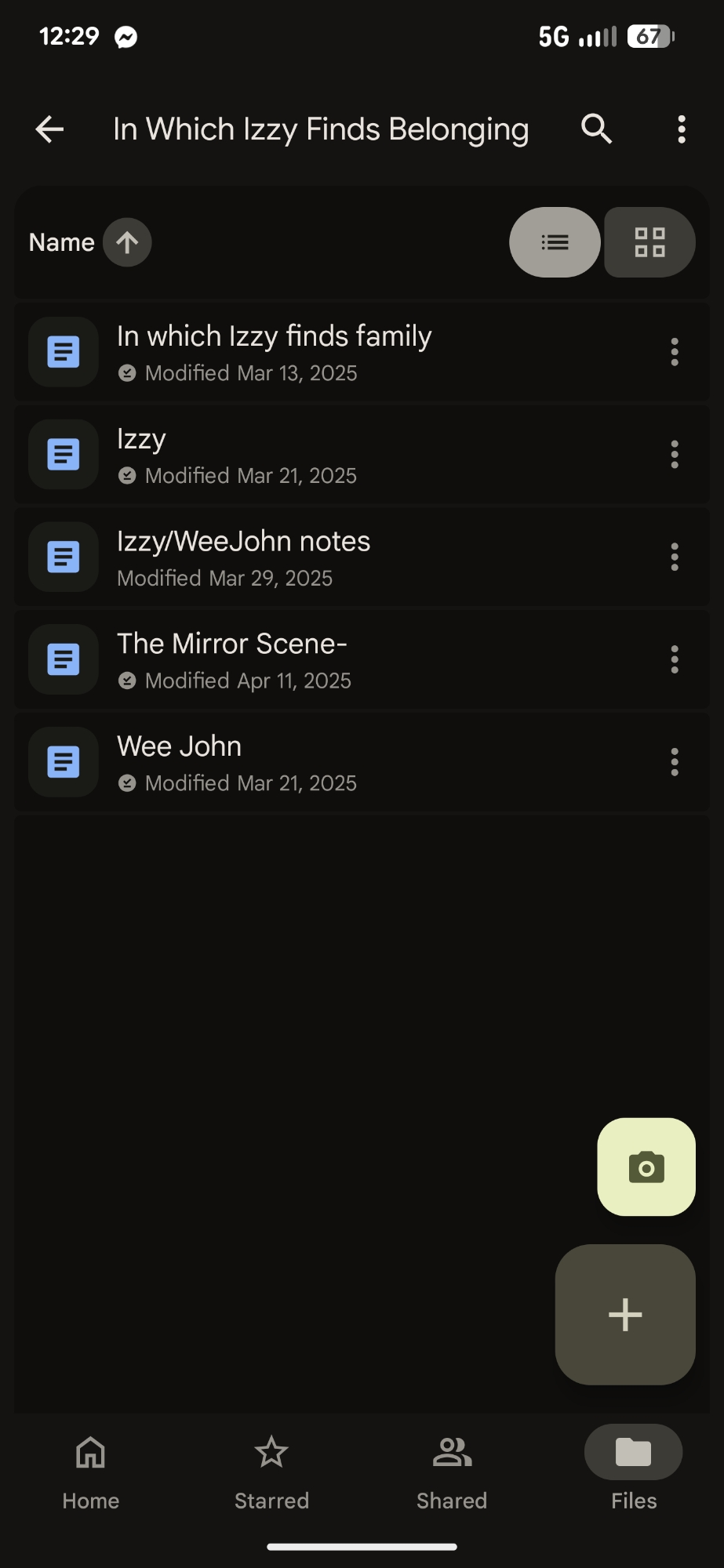
Task: Go to the Home tab
Action: pyautogui.click(x=91, y=1468)
